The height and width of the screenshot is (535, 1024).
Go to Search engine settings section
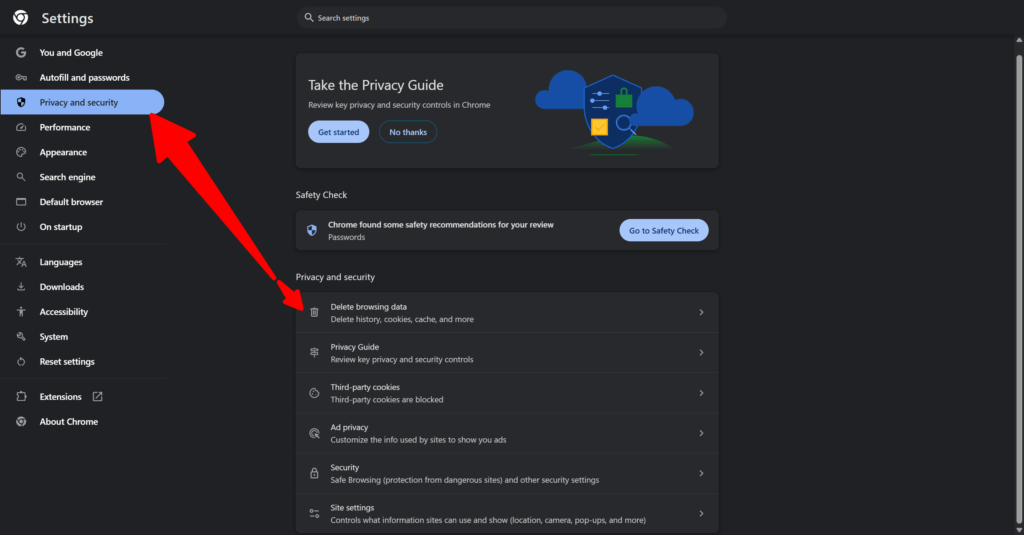(67, 177)
